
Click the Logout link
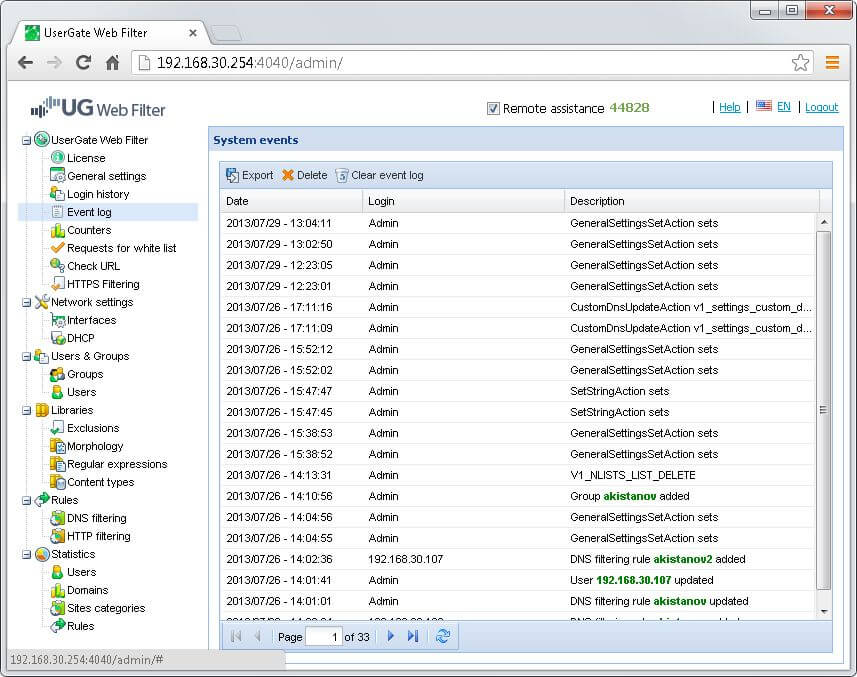(821, 107)
